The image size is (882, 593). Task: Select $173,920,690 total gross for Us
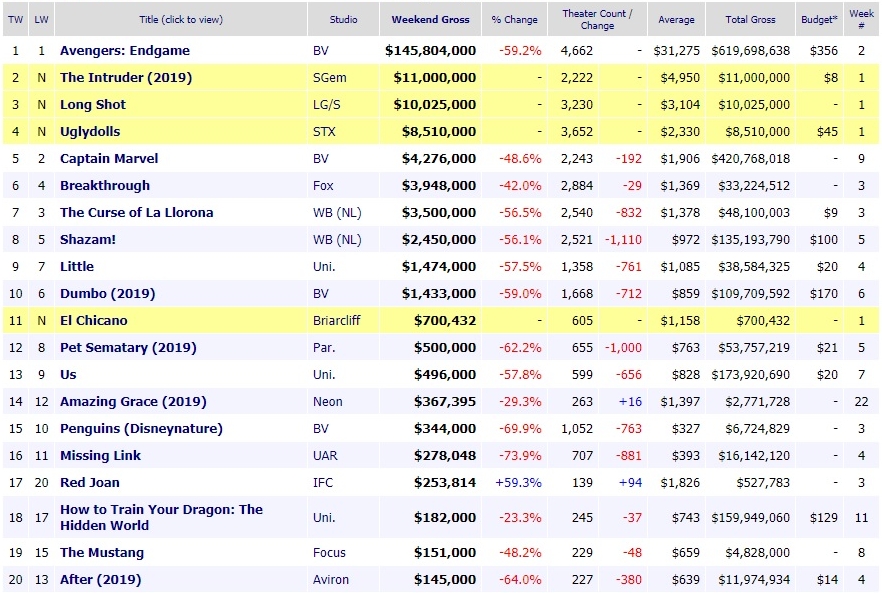coord(750,375)
